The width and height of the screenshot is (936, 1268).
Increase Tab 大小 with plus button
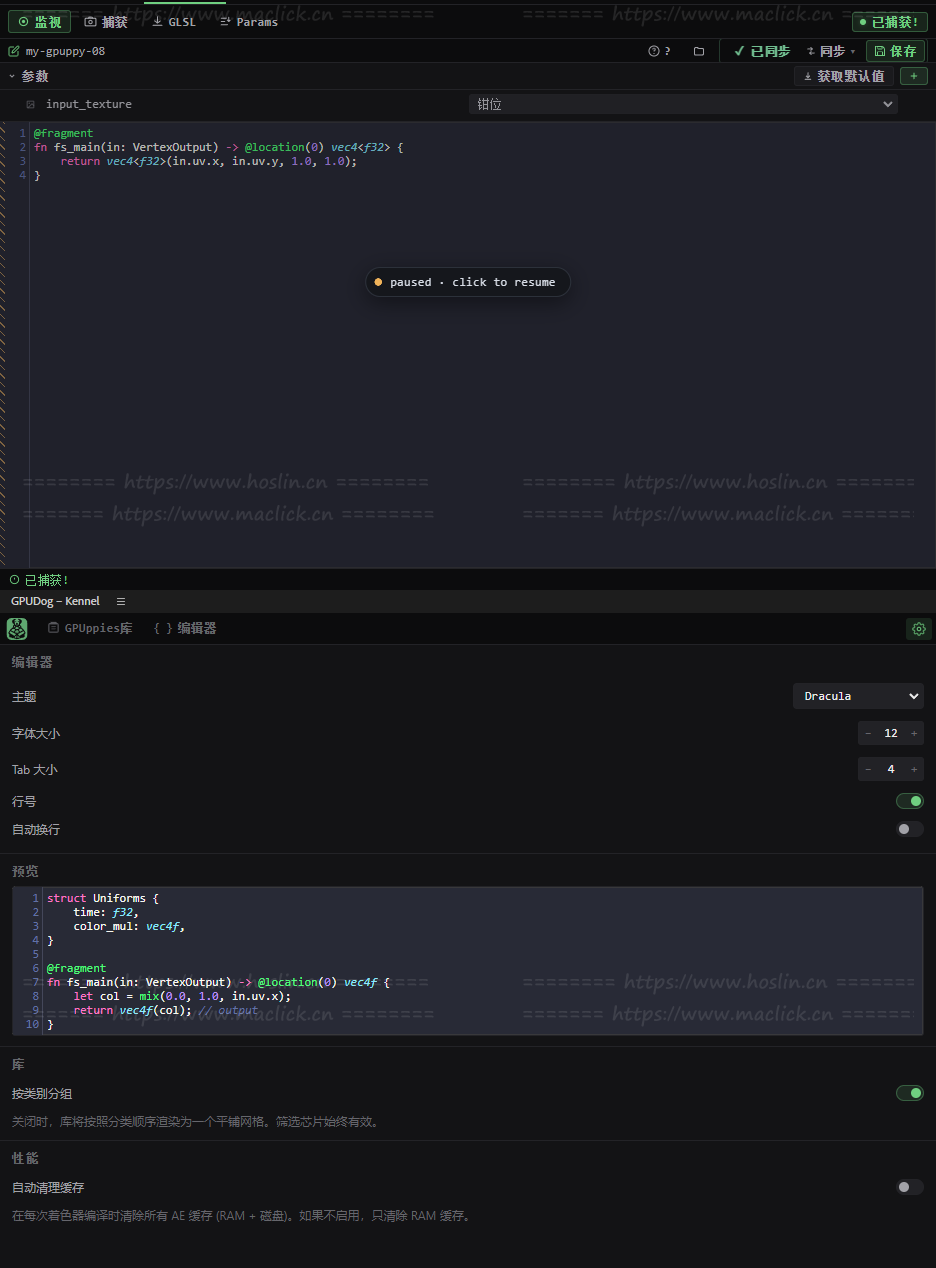pos(914,769)
